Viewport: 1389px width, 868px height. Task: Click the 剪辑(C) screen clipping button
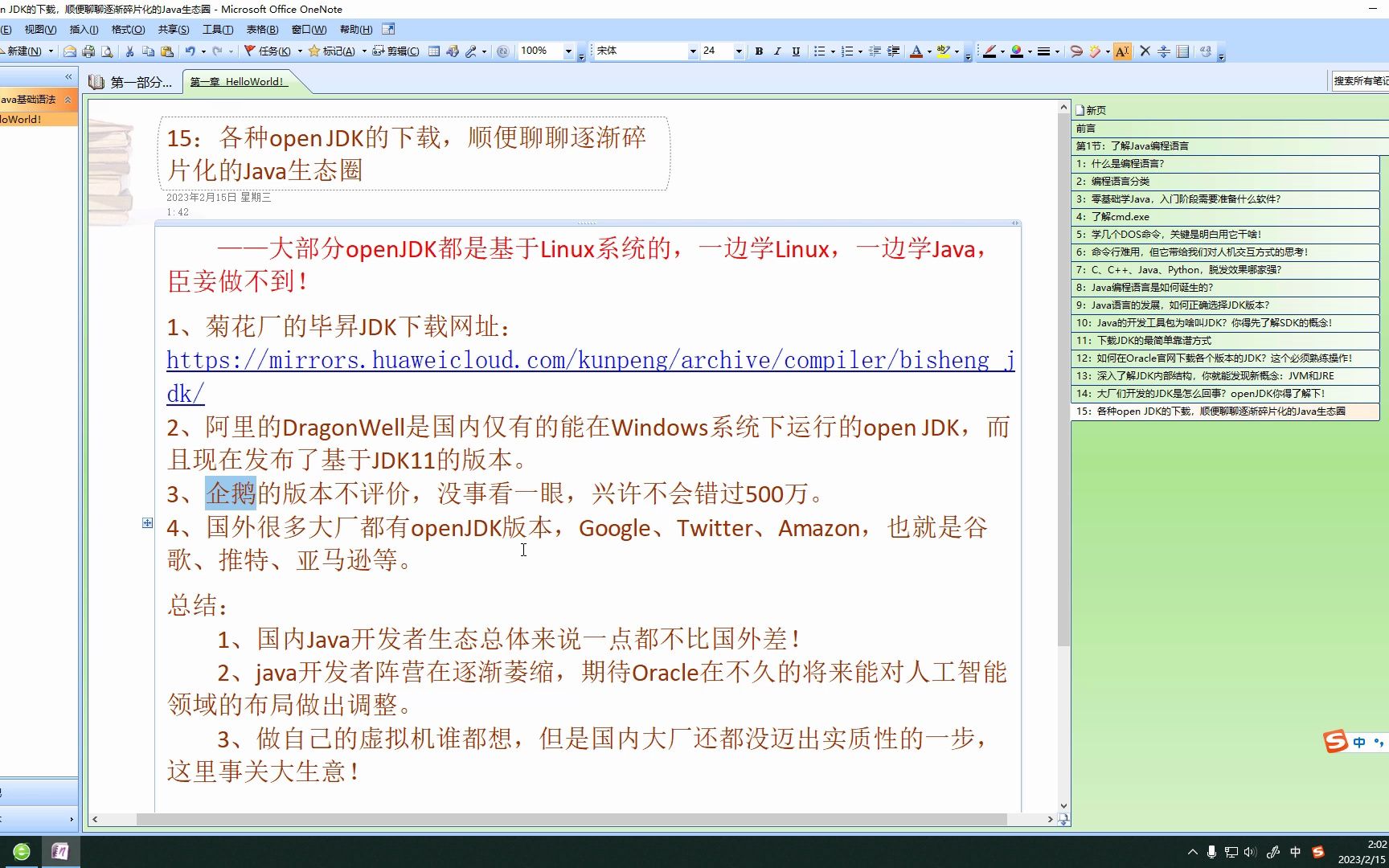[395, 51]
